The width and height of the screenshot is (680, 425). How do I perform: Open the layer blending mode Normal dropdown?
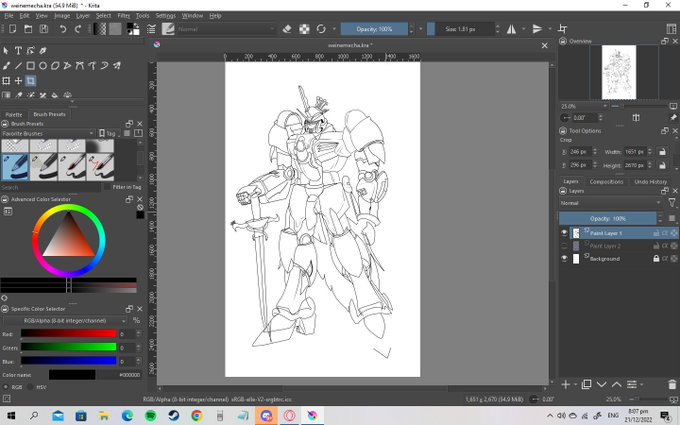tap(610, 203)
